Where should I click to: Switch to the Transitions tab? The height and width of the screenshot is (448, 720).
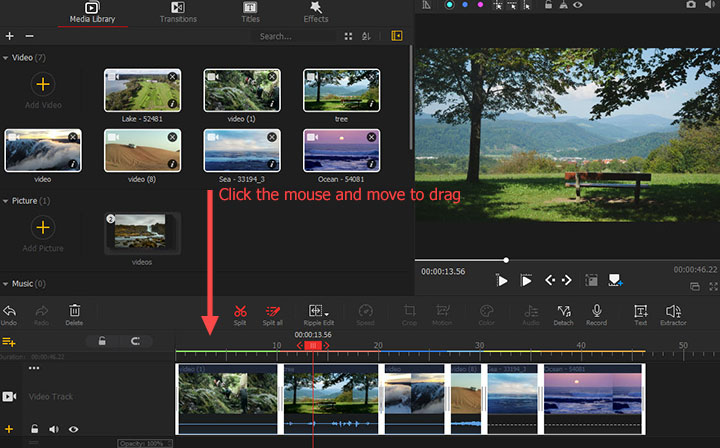tap(178, 13)
